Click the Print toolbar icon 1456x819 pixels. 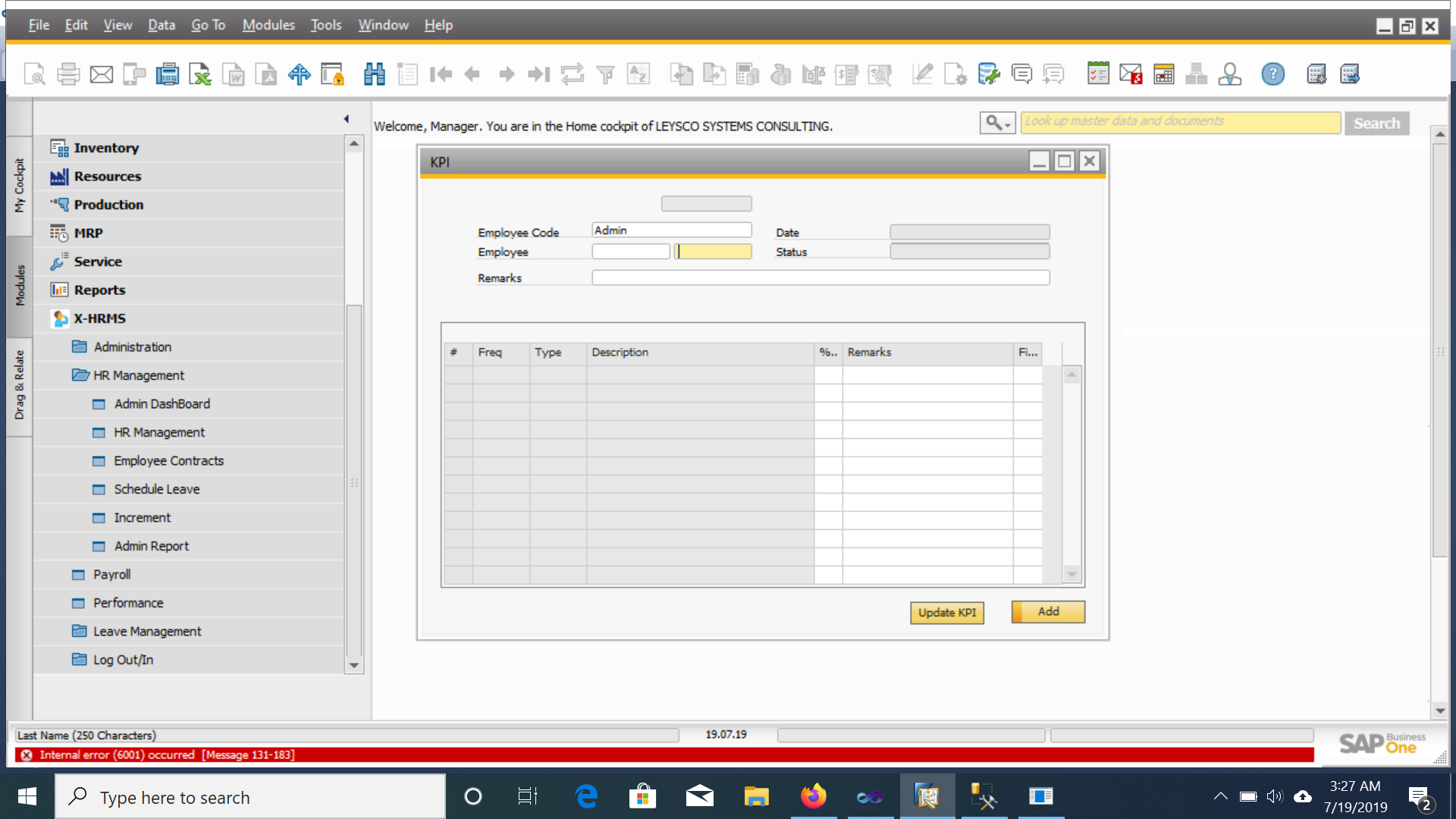tap(68, 74)
